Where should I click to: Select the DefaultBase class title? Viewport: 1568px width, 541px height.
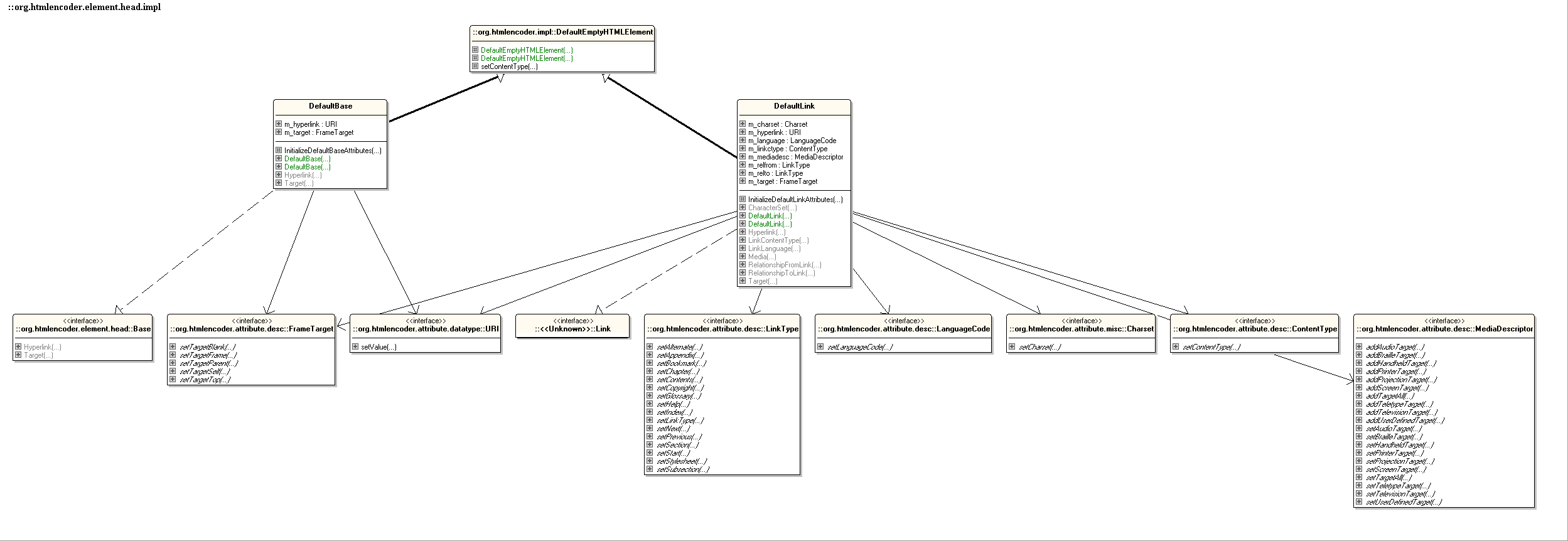[x=330, y=107]
